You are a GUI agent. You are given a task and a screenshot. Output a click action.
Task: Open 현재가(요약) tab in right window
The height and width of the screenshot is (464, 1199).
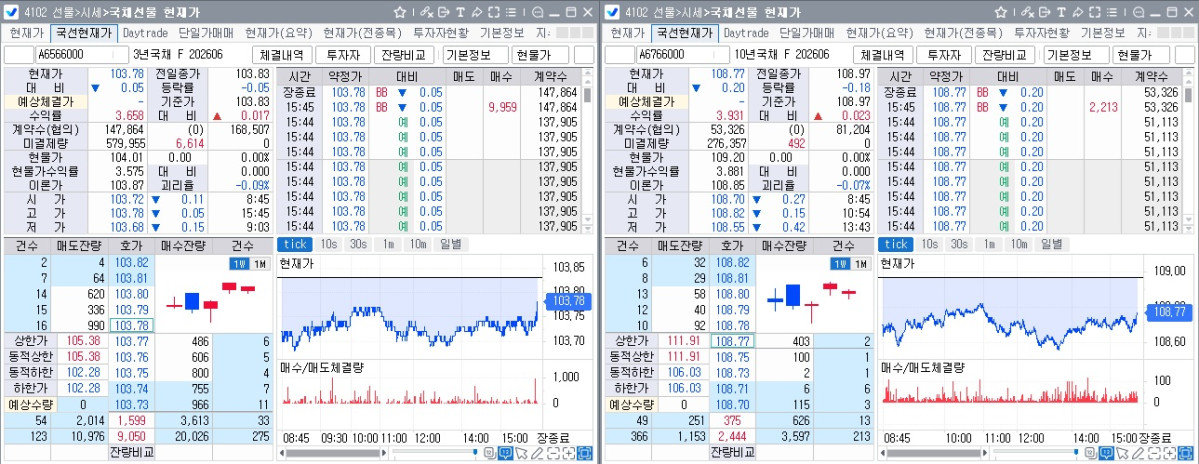tap(879, 33)
